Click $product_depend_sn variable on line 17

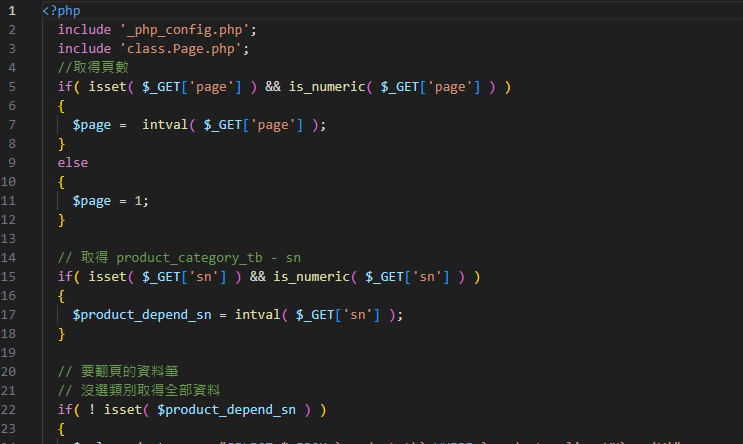pos(142,315)
